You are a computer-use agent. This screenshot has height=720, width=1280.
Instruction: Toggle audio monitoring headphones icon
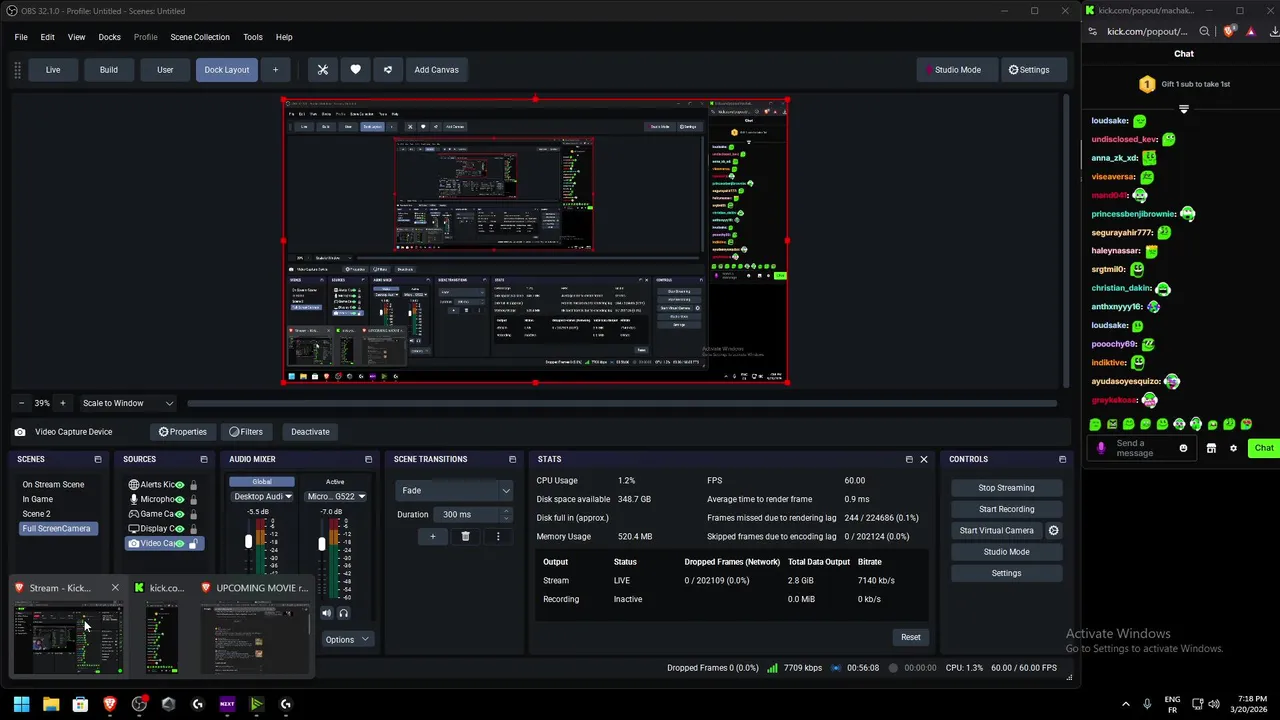[343, 613]
